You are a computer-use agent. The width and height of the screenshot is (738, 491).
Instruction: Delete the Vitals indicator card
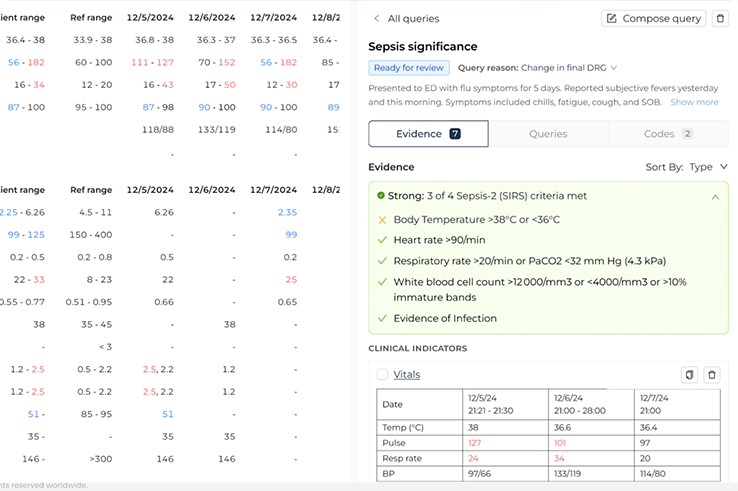(x=712, y=375)
